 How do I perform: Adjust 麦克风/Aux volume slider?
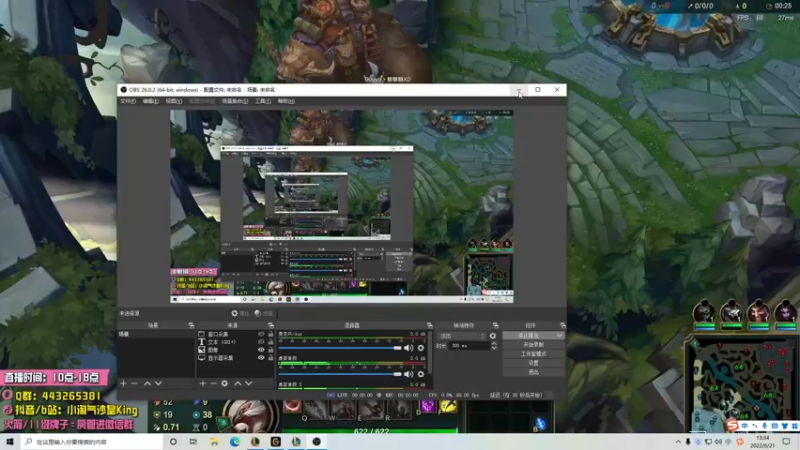340,348
